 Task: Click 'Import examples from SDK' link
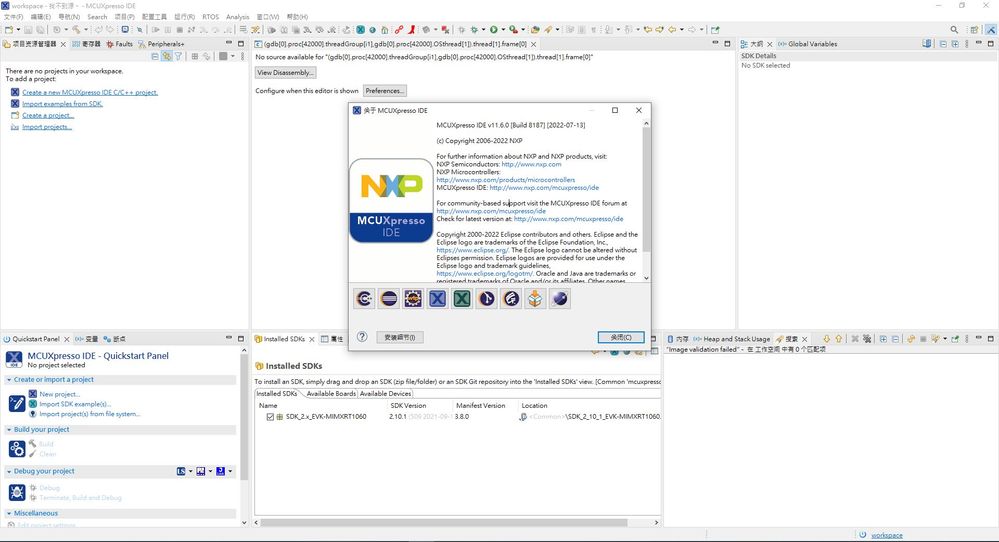(x=62, y=104)
